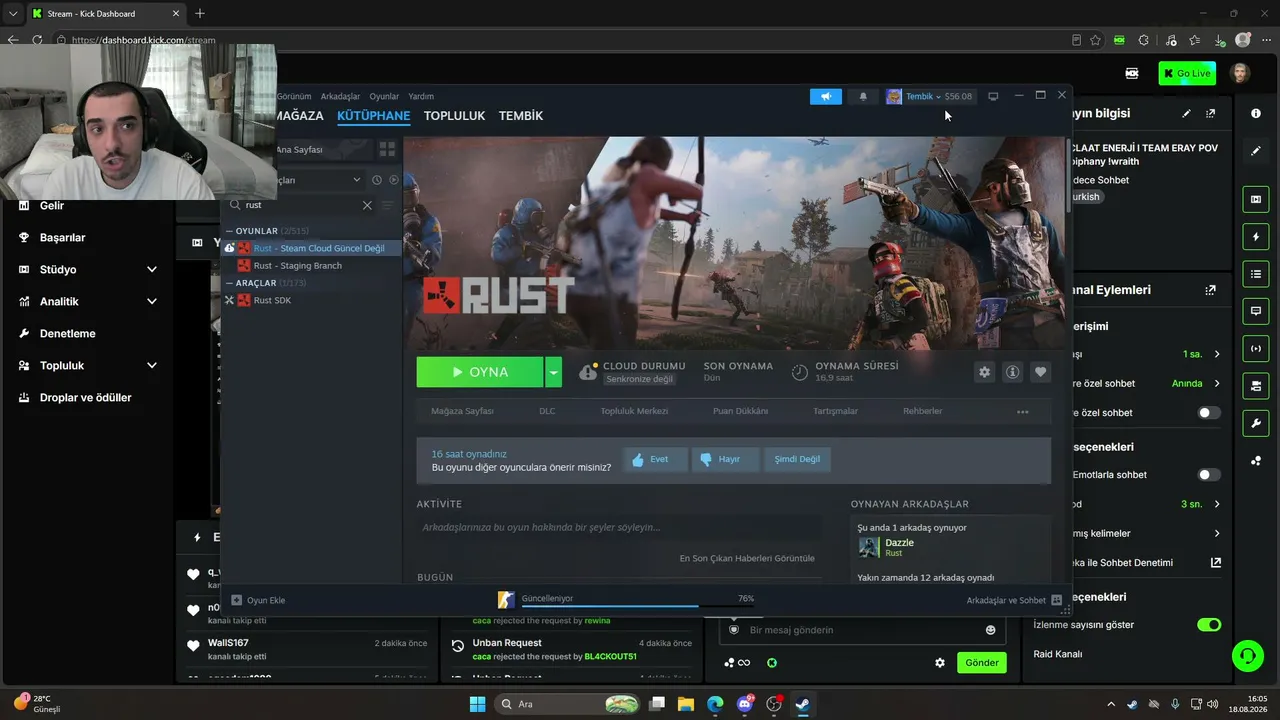
Task: Open banned words settings chevron
Action: [x=1217, y=533]
